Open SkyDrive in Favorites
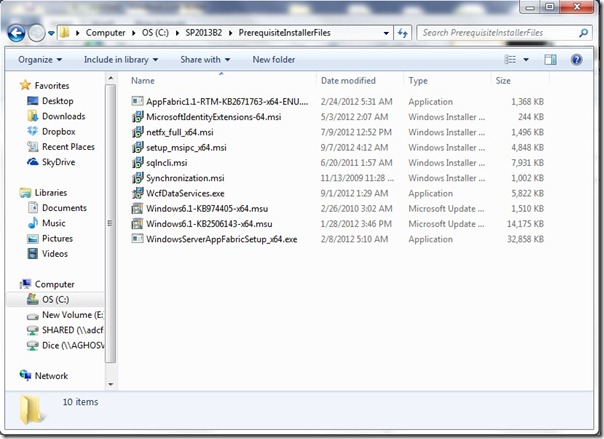Image resolution: width=604 pixels, height=439 pixels. click(59, 162)
